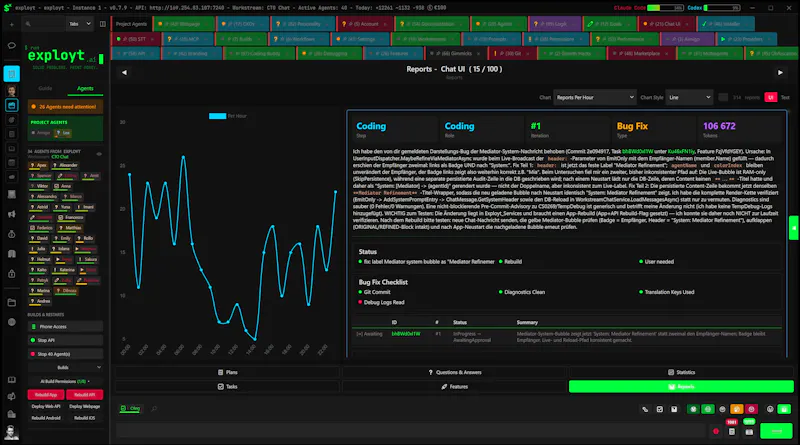Open the chat bubble icon in left sidebar
The width and height of the screenshot is (800, 445).
pyautogui.click(x=11, y=45)
